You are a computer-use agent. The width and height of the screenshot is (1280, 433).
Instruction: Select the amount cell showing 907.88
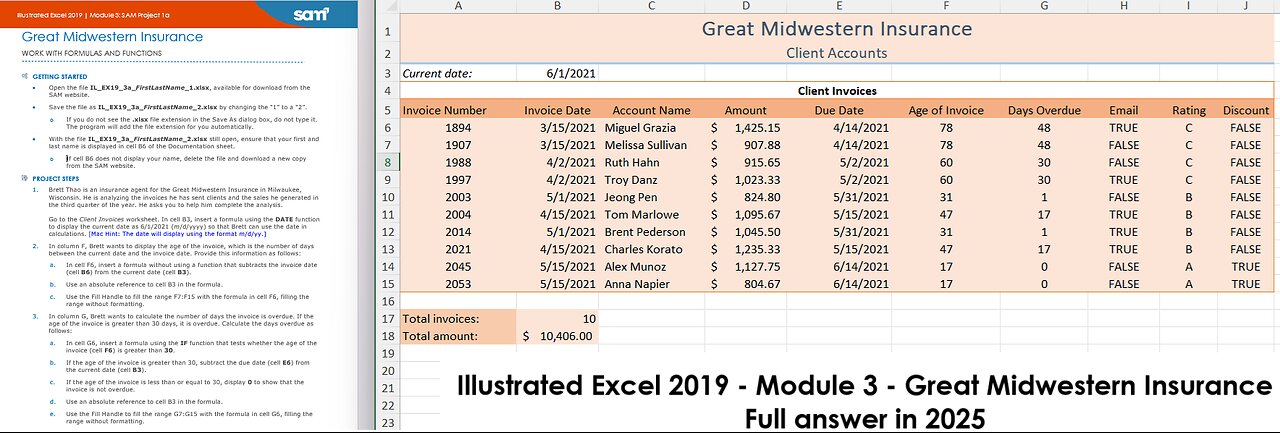745,146
